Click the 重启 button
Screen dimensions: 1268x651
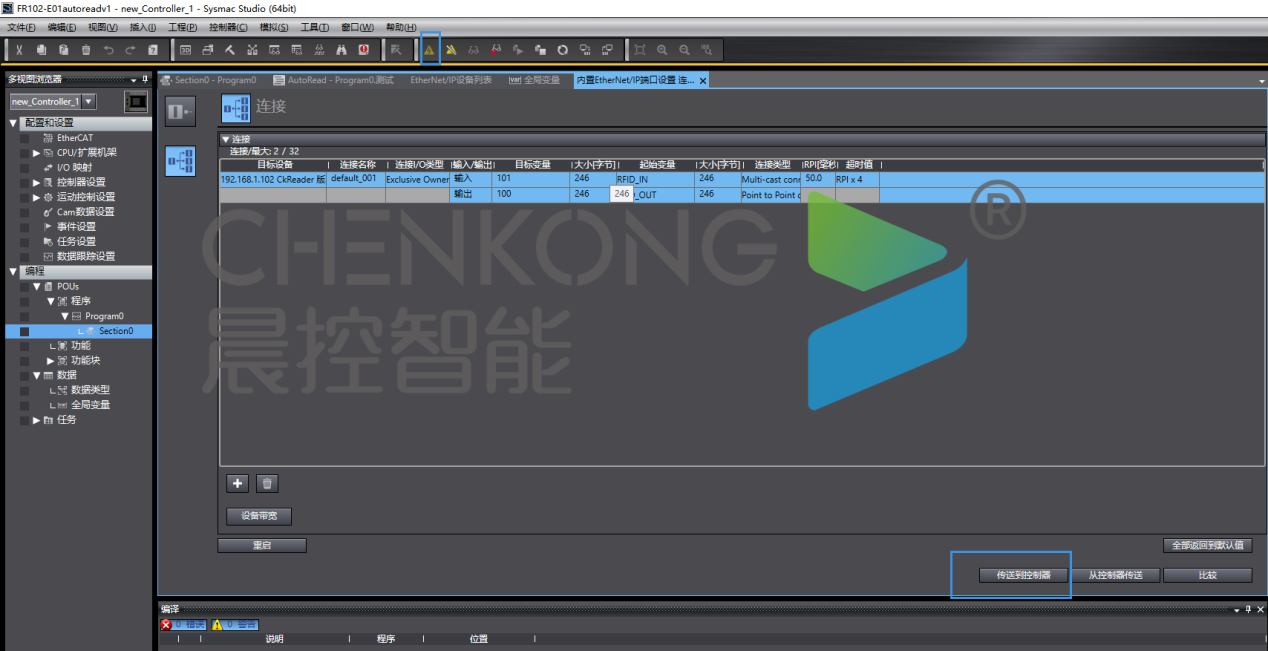pyautogui.click(x=262, y=546)
